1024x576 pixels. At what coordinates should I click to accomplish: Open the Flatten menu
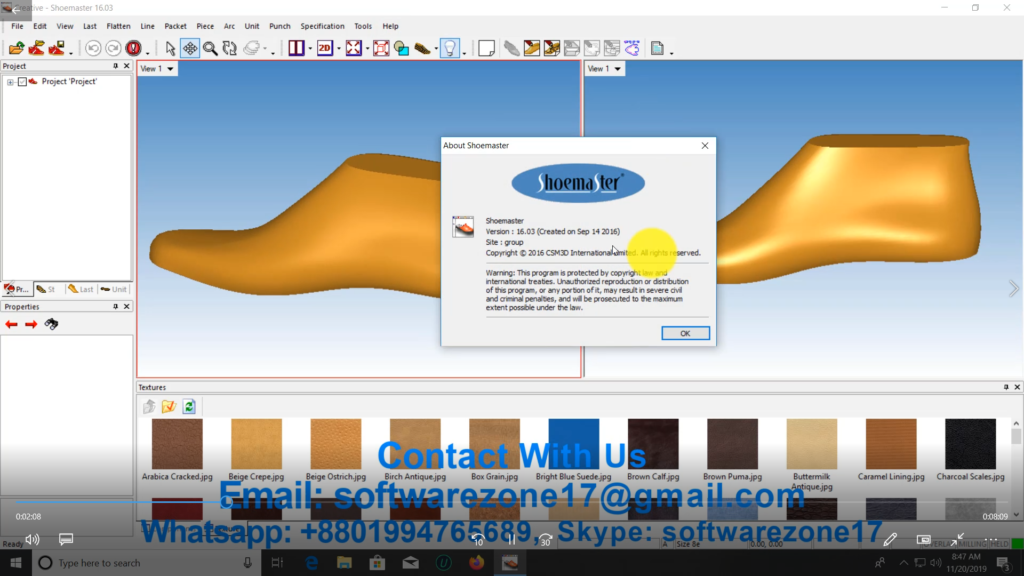(x=118, y=26)
